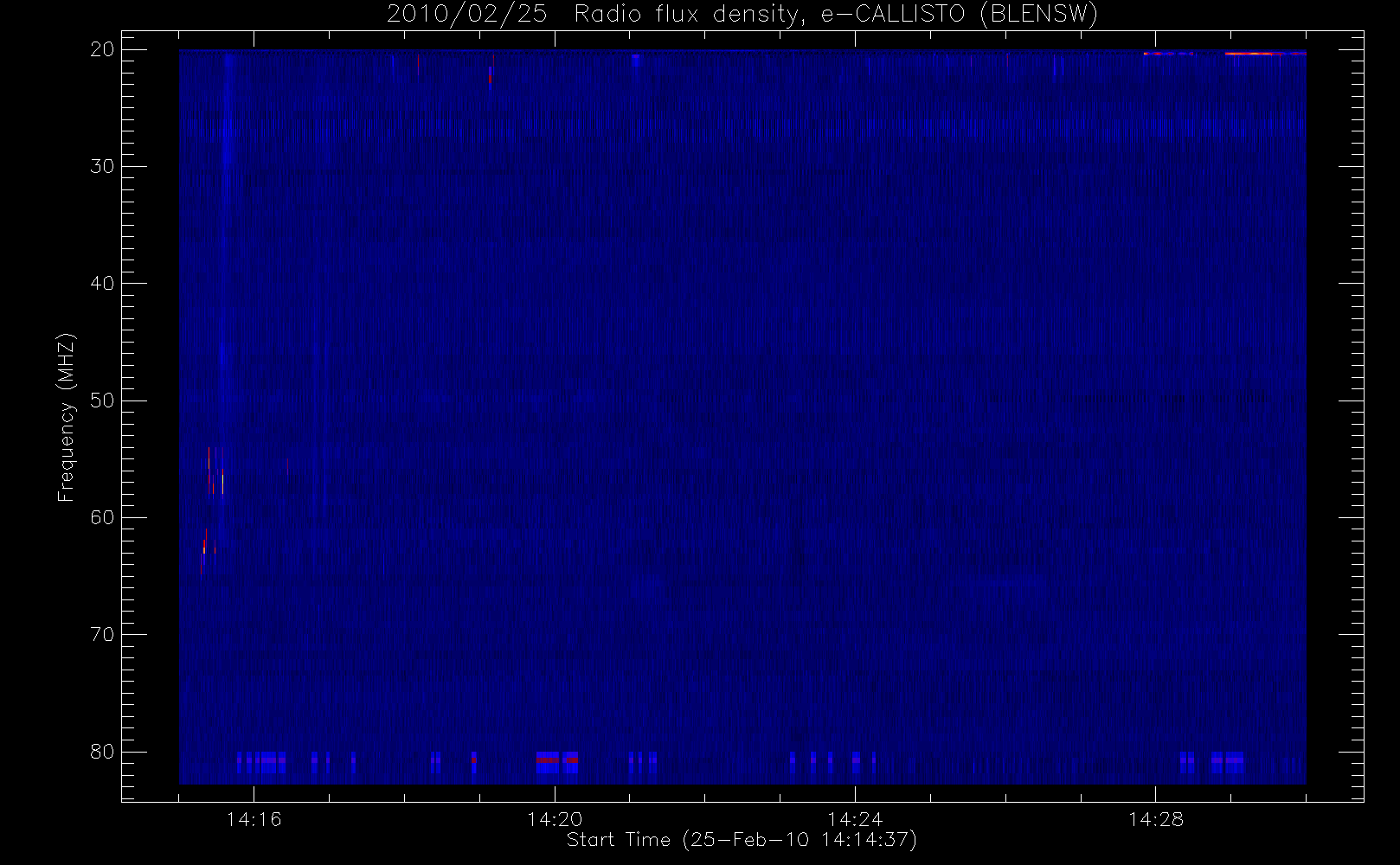The height and width of the screenshot is (865, 1400).
Task: Click the y-axis tick label '70'
Action: tap(102, 634)
